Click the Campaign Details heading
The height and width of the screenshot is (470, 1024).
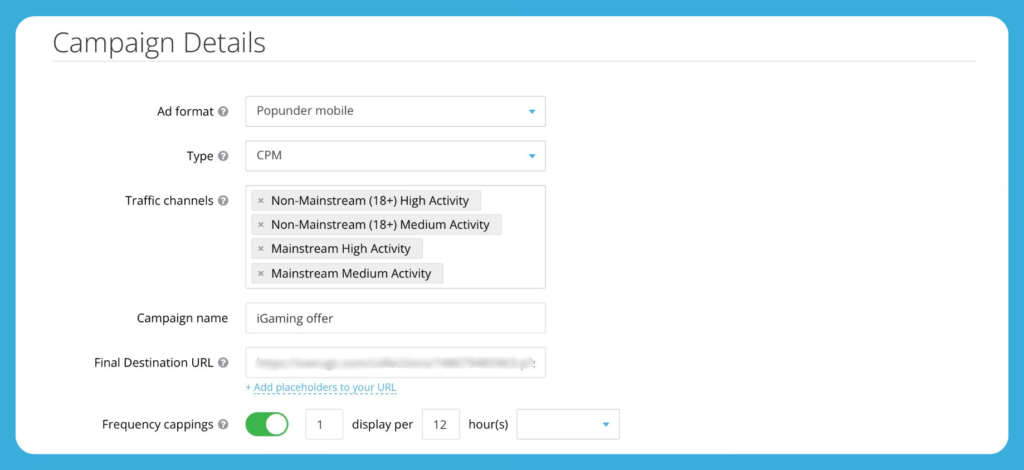coord(159,43)
